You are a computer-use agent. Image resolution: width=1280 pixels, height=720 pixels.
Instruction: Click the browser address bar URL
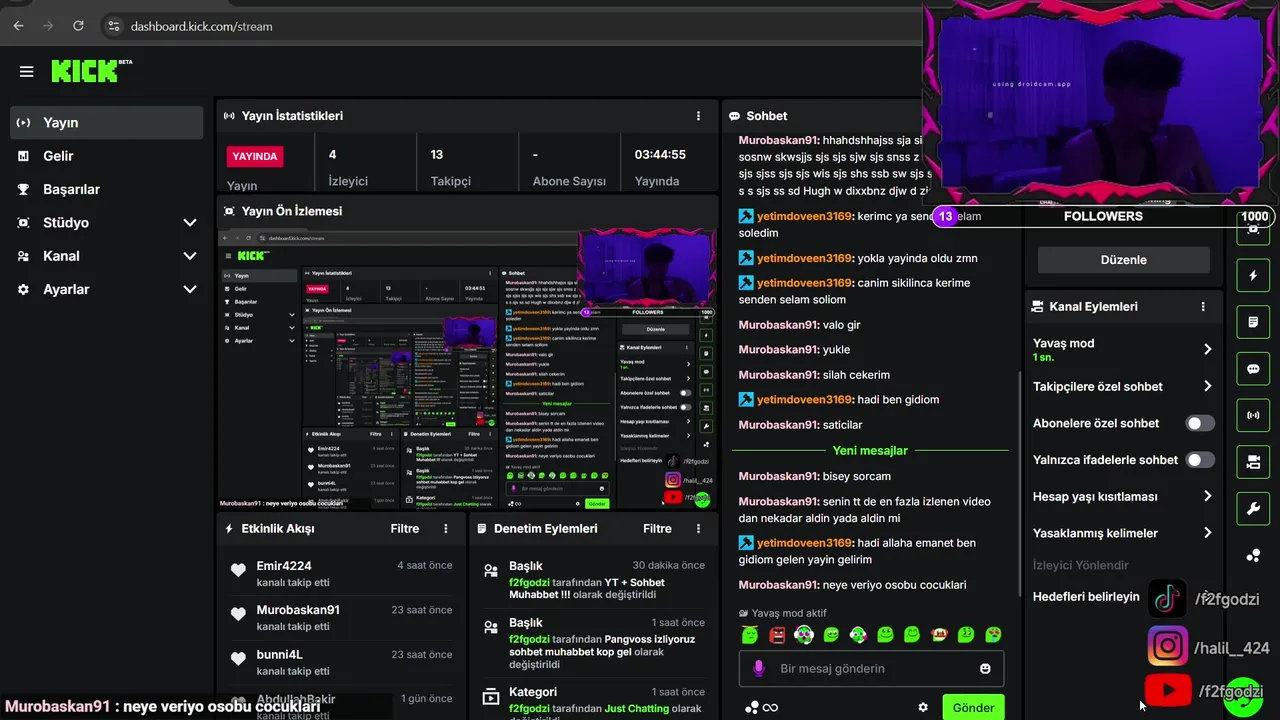(201, 26)
